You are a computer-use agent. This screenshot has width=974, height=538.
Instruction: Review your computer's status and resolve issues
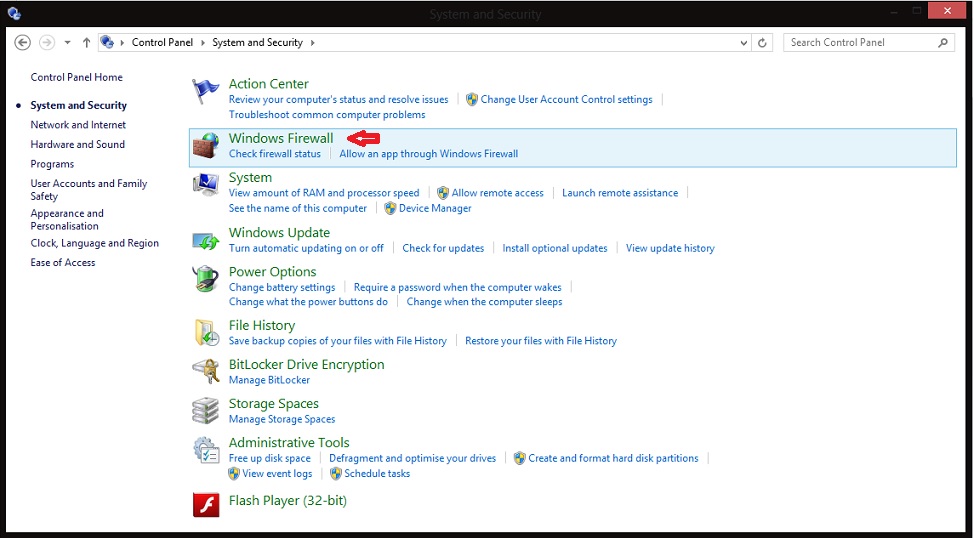coord(339,99)
